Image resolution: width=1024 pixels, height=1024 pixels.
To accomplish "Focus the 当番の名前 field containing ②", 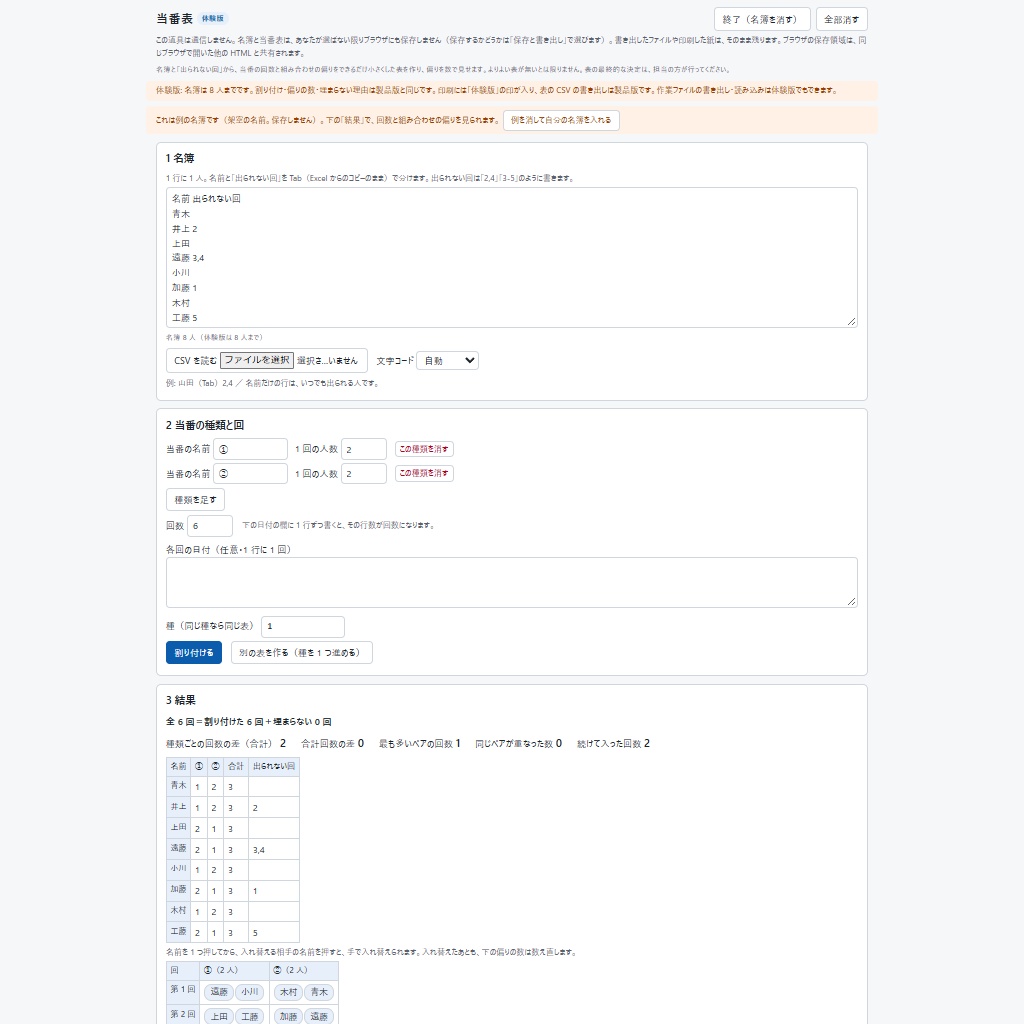I will pyautogui.click(x=250, y=473).
